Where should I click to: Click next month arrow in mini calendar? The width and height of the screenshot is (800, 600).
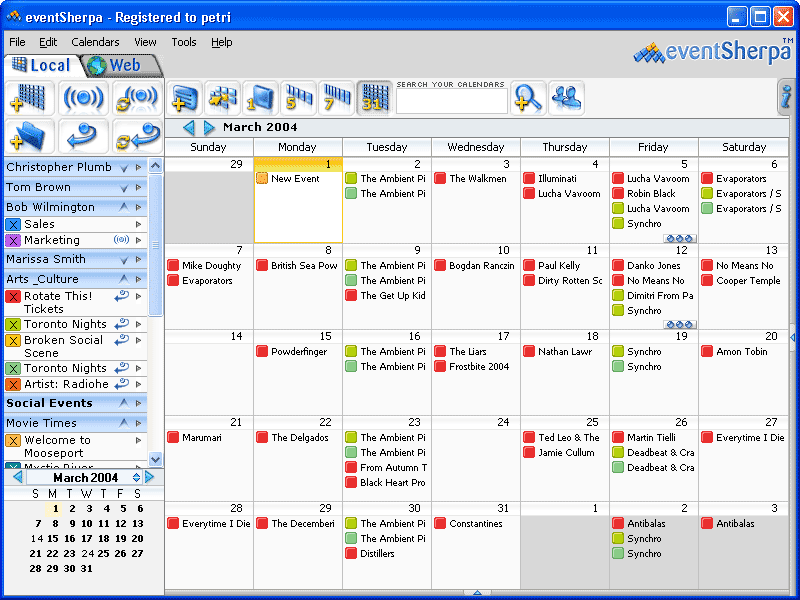point(149,477)
